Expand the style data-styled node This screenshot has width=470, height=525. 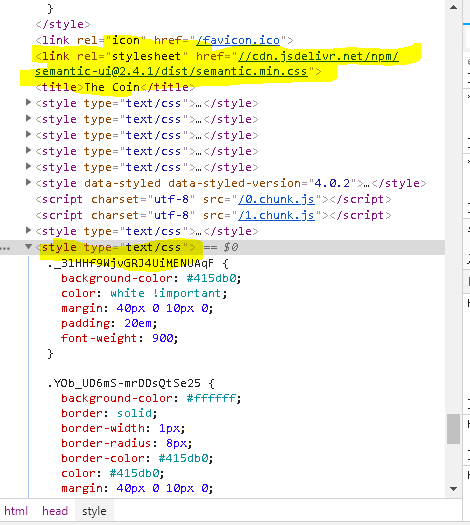28,182
